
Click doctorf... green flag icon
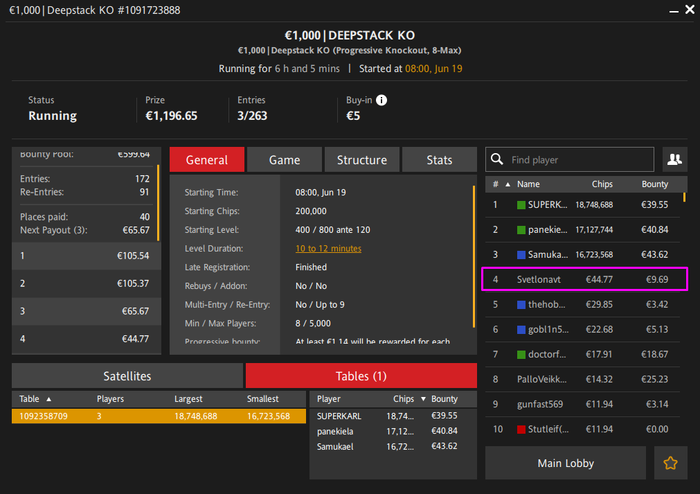(x=521, y=355)
